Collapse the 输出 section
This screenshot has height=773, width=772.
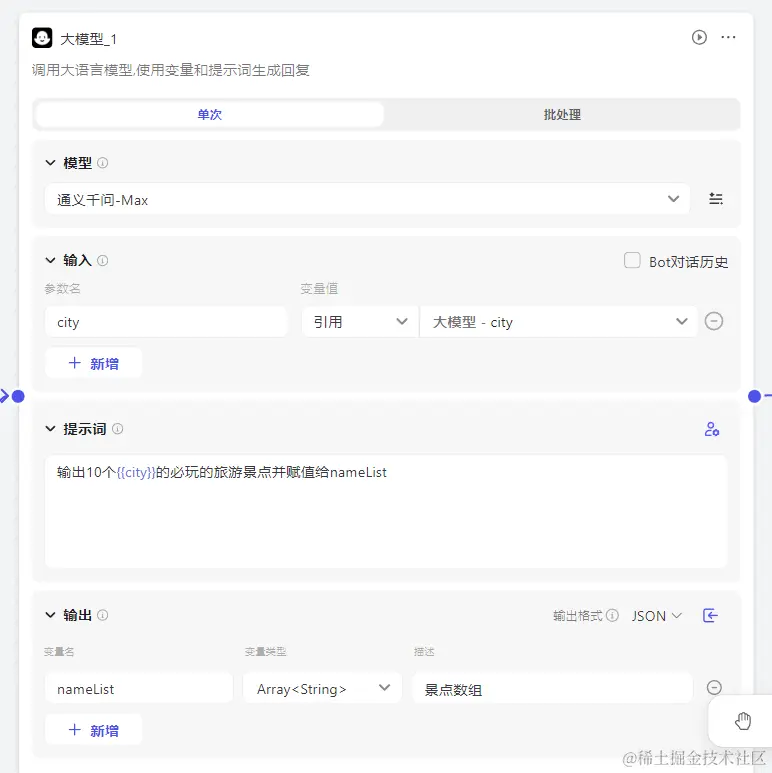pos(50,615)
